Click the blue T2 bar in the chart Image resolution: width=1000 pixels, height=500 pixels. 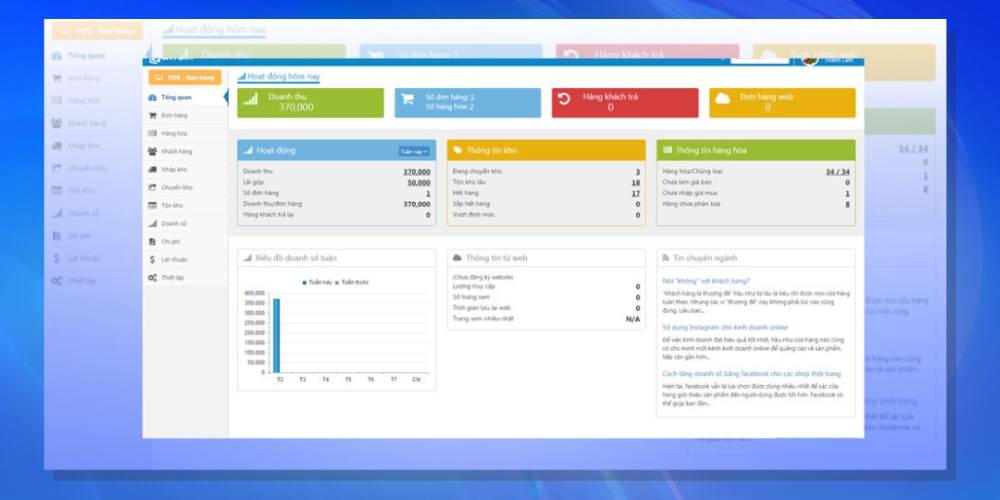tap(277, 335)
